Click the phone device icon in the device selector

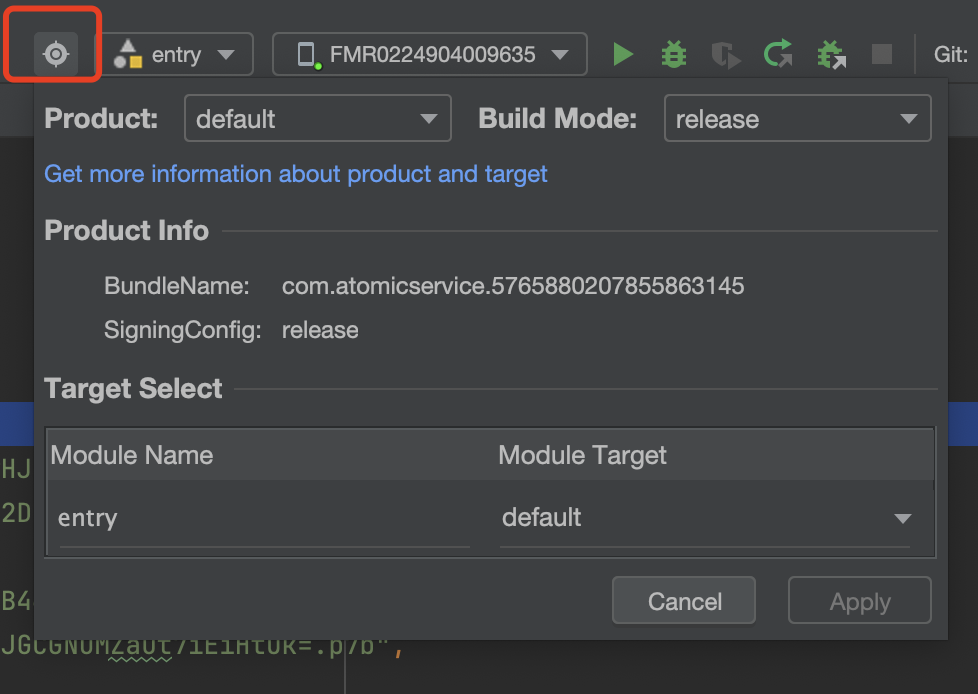pos(307,55)
